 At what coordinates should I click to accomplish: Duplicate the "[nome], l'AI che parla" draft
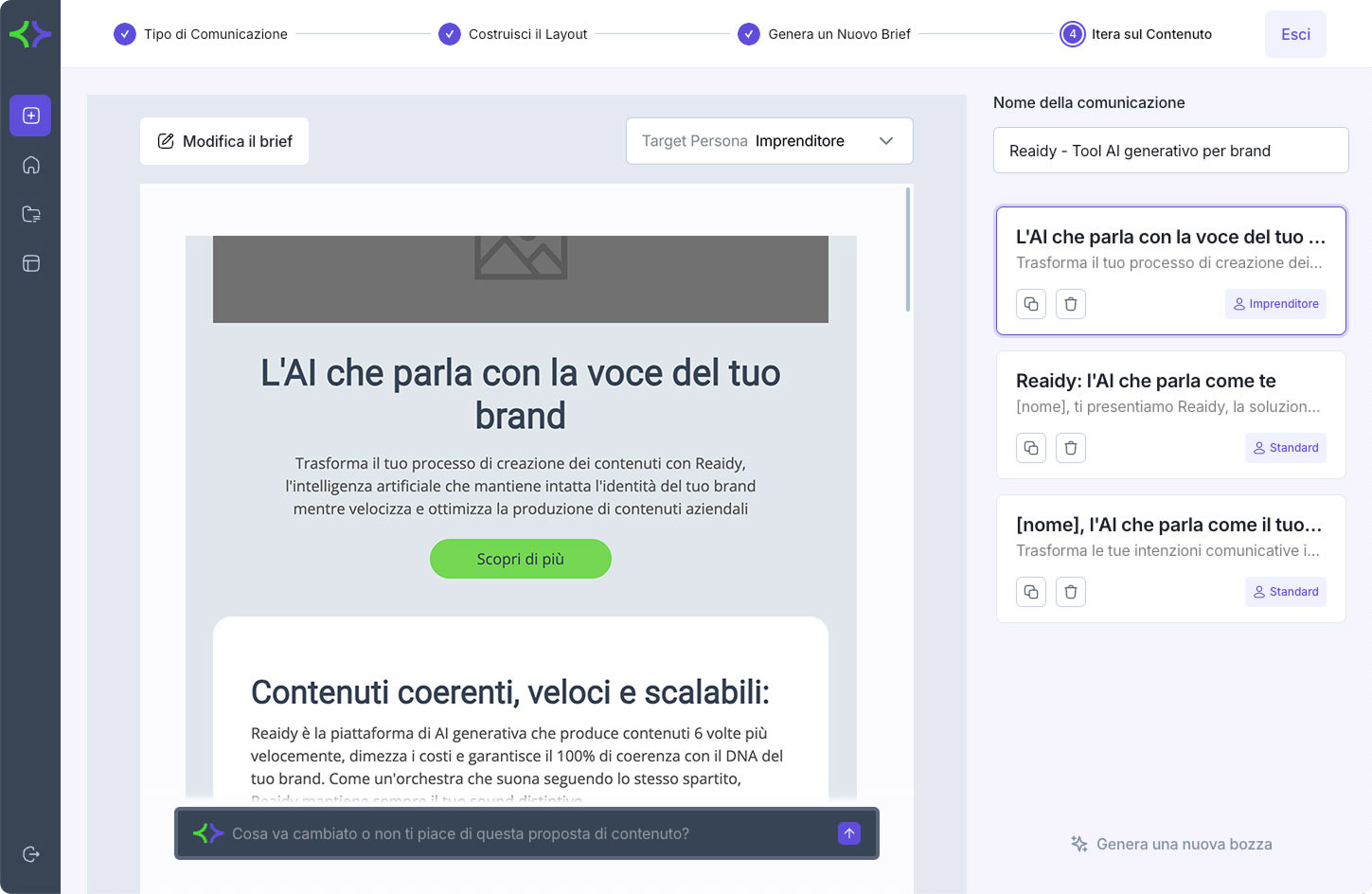(x=1031, y=592)
